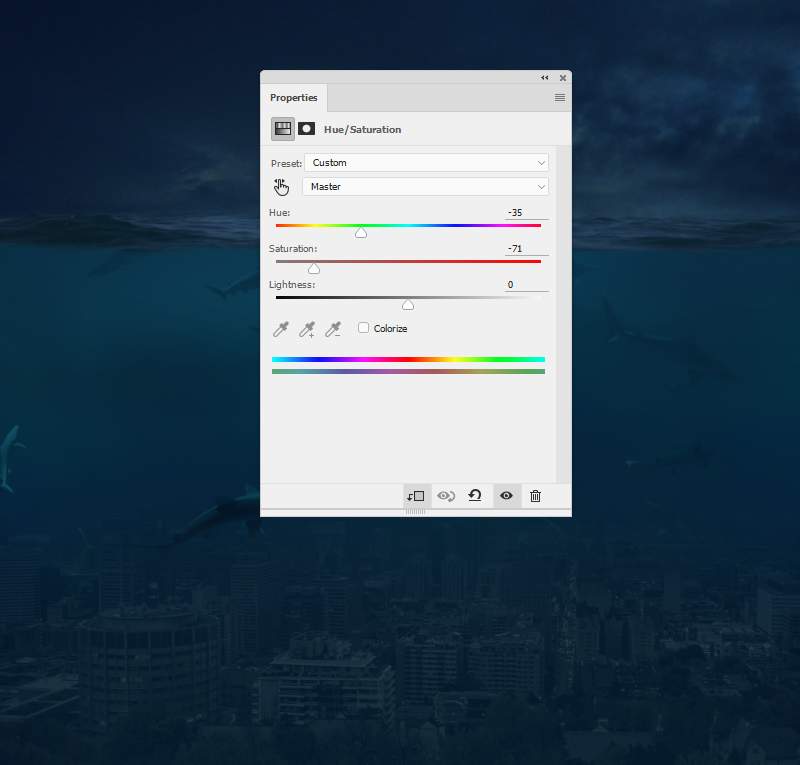
Task: Click the Saturation slider handle
Action: pos(314,268)
